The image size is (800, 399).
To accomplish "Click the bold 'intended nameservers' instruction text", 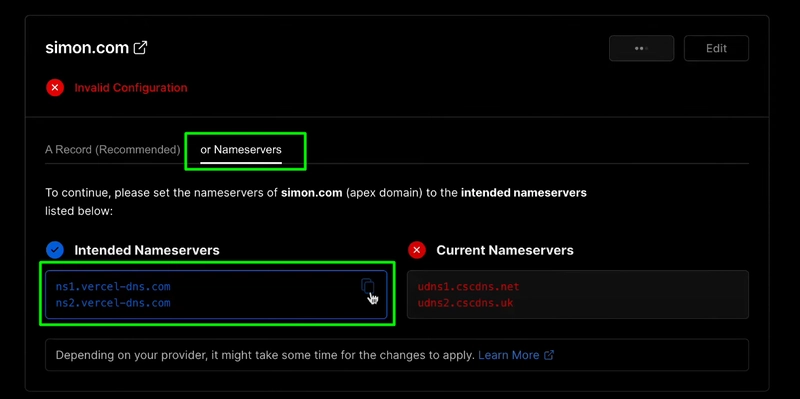I will [x=523, y=193].
